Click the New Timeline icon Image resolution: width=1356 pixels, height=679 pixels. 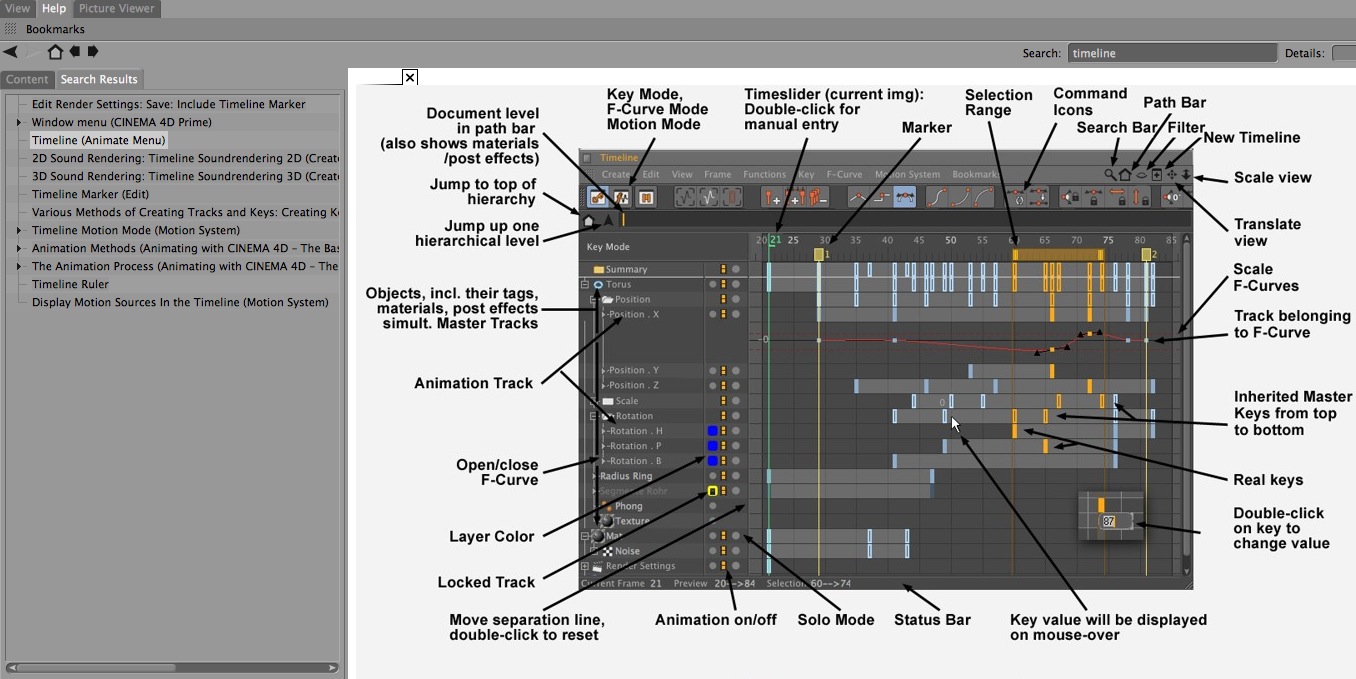[1156, 174]
